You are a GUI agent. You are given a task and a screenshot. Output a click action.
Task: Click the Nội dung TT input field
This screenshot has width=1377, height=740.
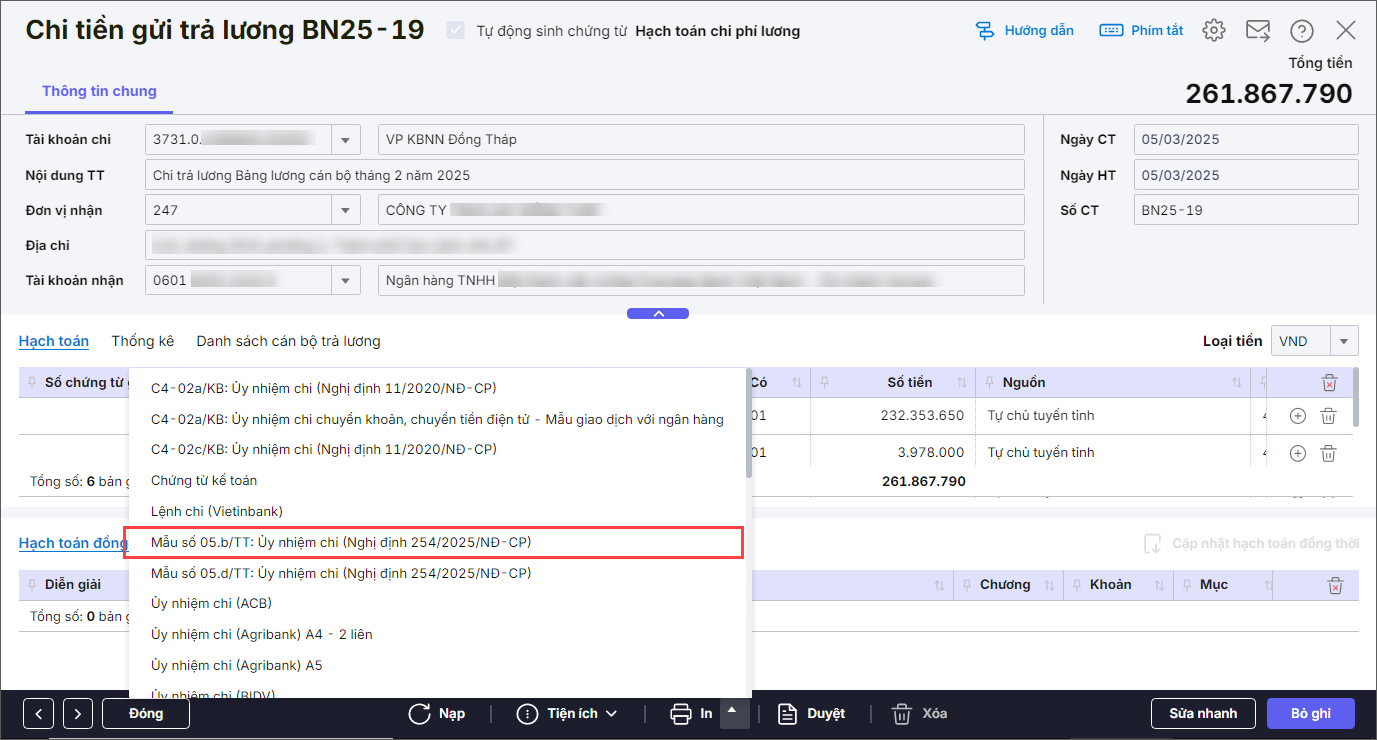584,175
